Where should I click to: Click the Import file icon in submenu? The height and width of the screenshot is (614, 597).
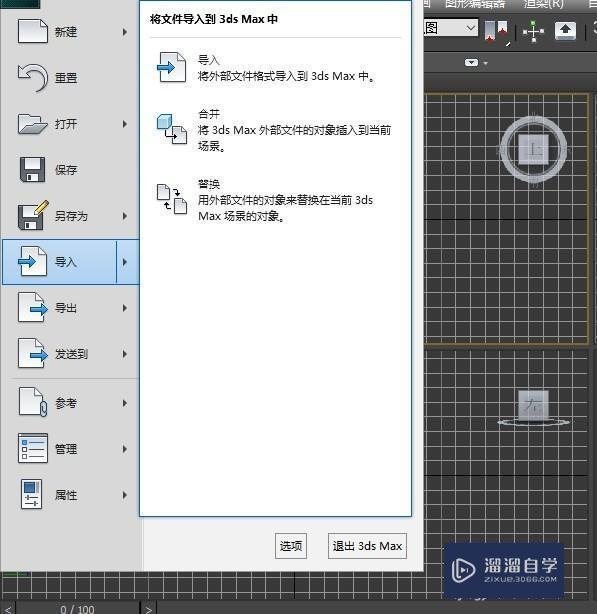tap(171, 67)
